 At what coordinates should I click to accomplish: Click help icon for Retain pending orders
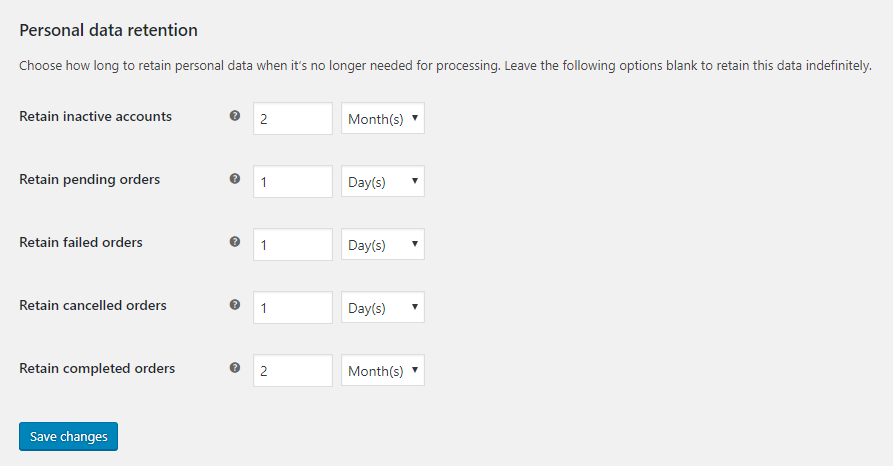tap(235, 179)
